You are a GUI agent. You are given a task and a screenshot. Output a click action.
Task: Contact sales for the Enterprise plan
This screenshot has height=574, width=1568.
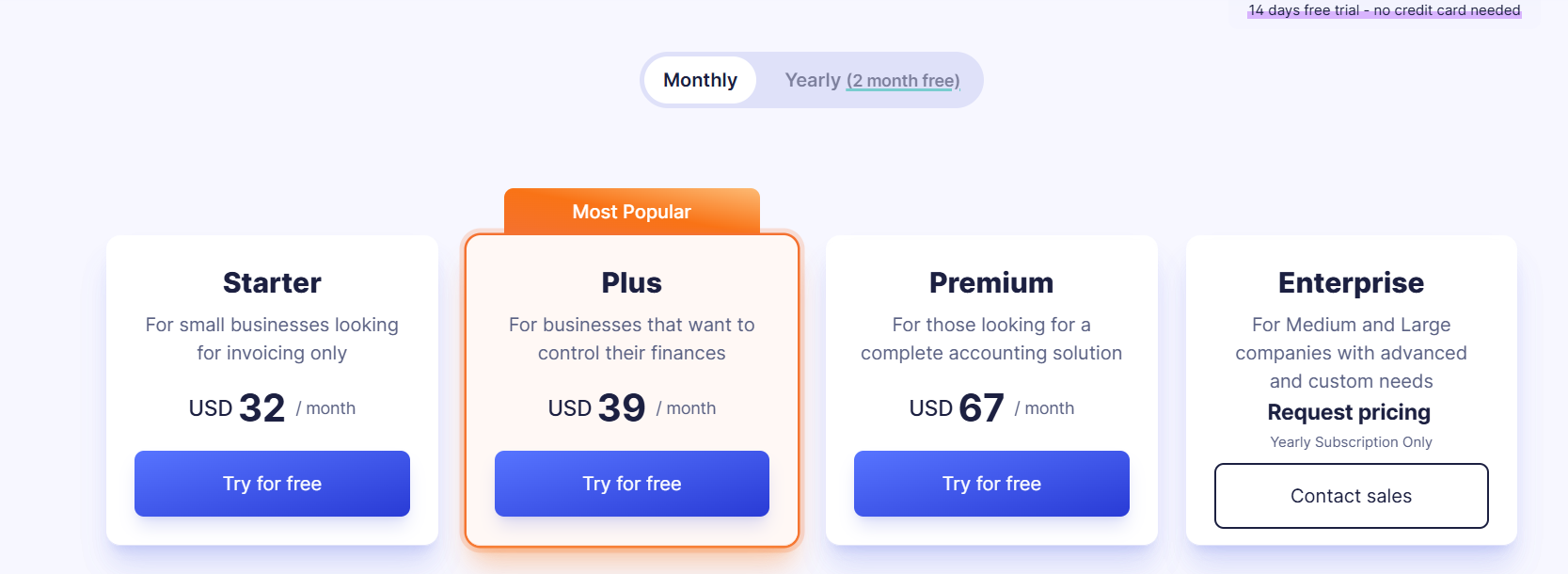(x=1351, y=496)
